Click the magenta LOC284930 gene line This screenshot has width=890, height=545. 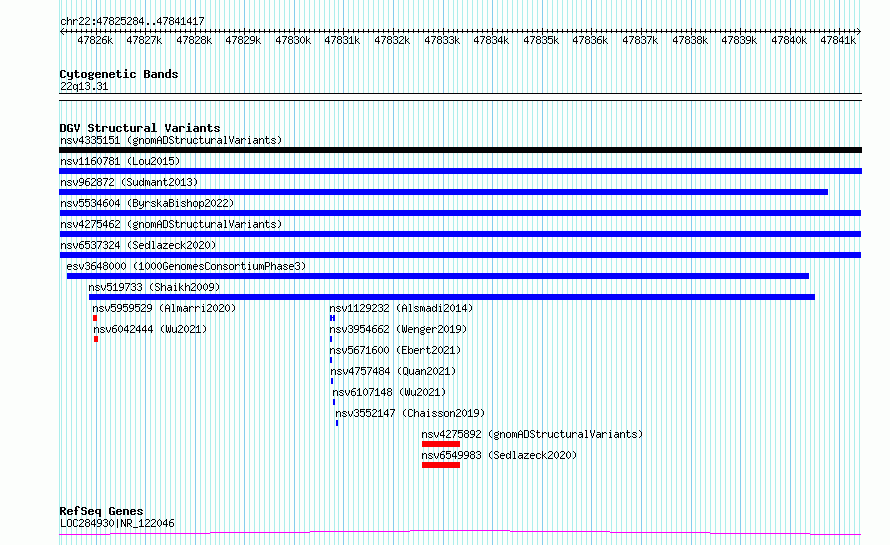(460, 533)
